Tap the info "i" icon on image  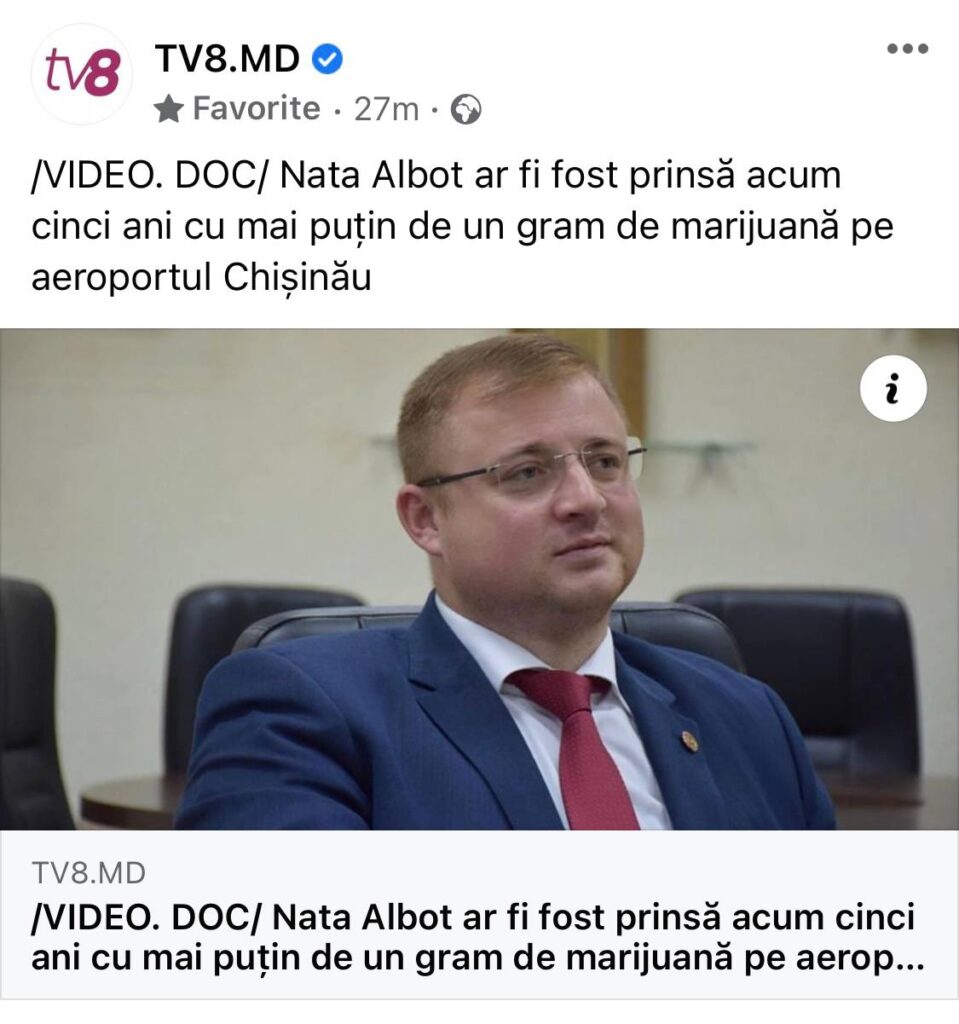click(x=893, y=389)
